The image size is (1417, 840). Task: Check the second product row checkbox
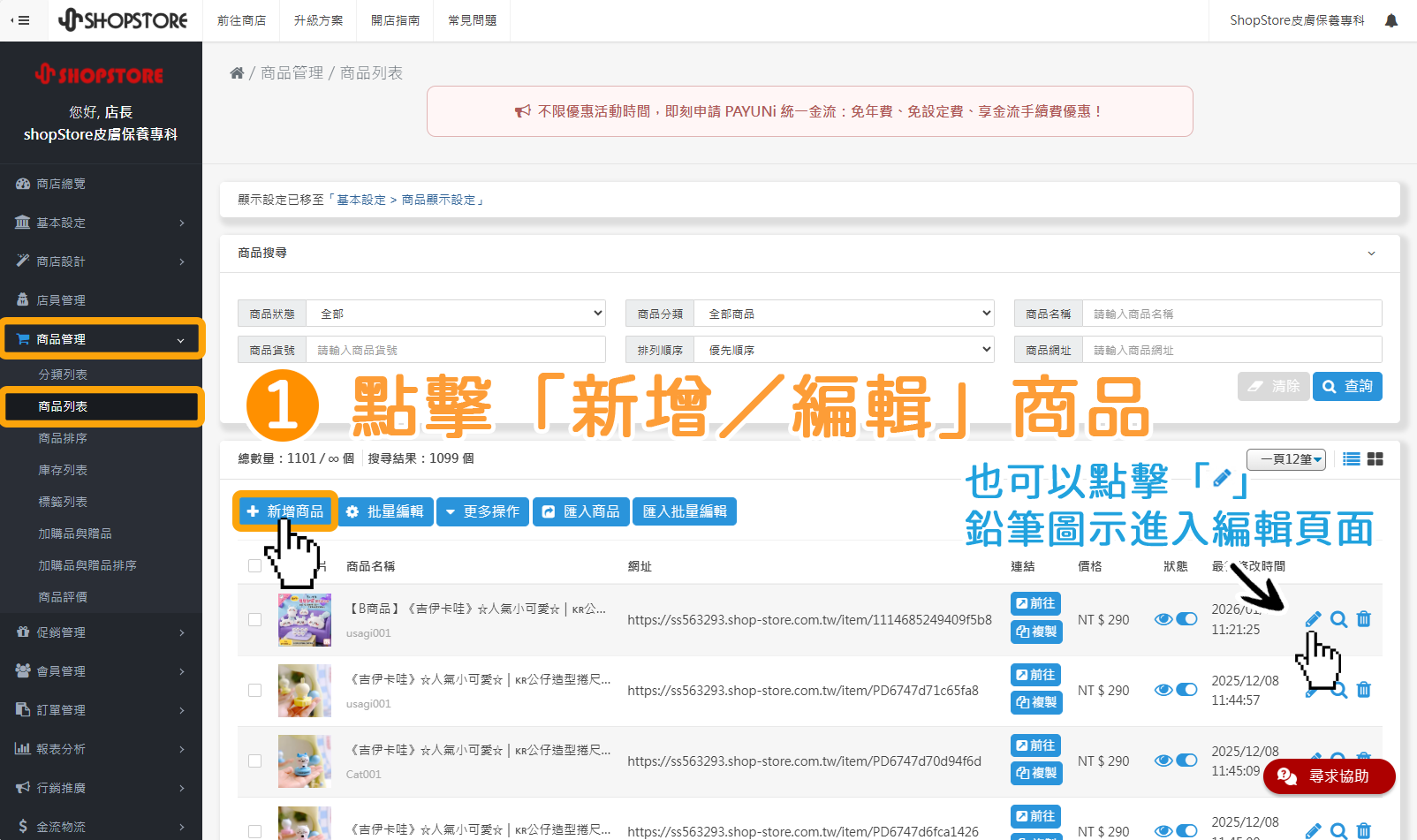tap(255, 690)
